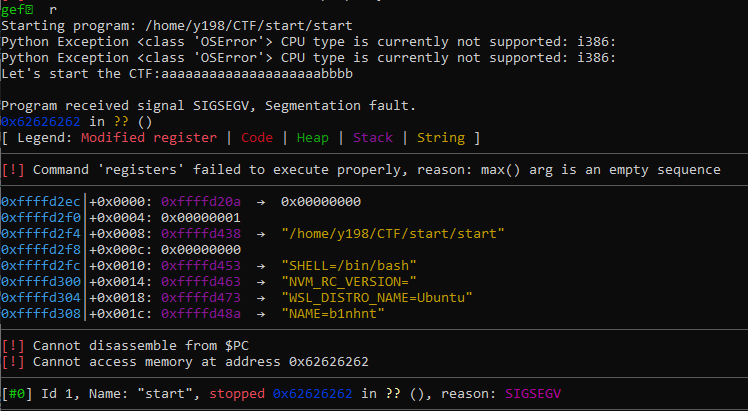This screenshot has width=748, height=411.
Task: Click value 0x00000001 at offset +0x0004
Action: pos(201,218)
